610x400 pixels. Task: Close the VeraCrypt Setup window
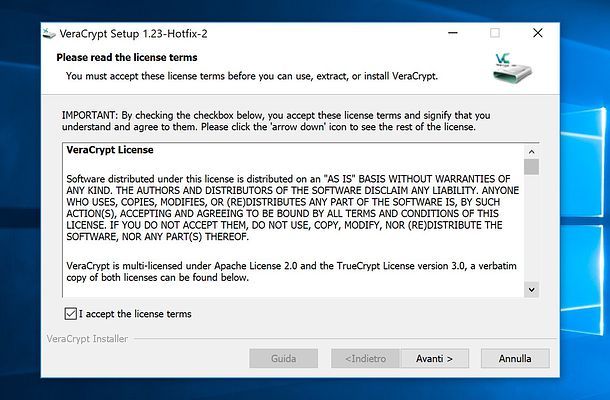click(x=538, y=33)
